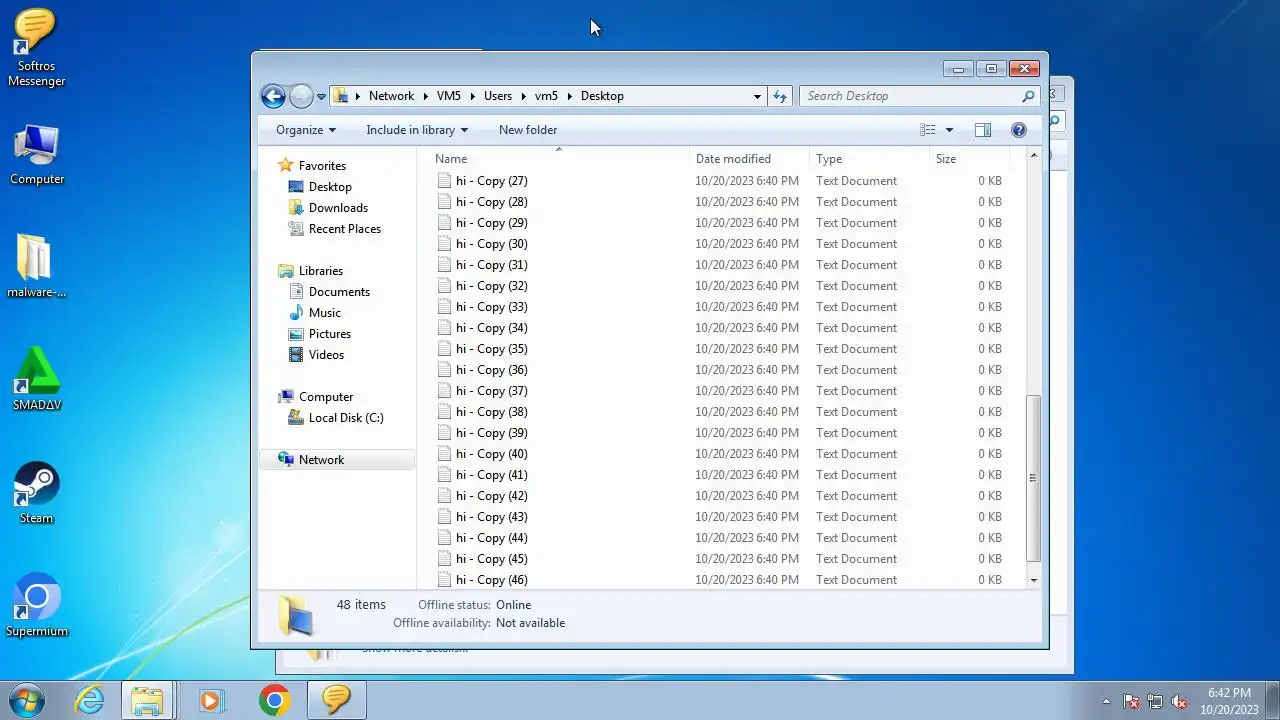This screenshot has height=720, width=1280.
Task: Open Computer desktop icon
Action: tap(37, 155)
